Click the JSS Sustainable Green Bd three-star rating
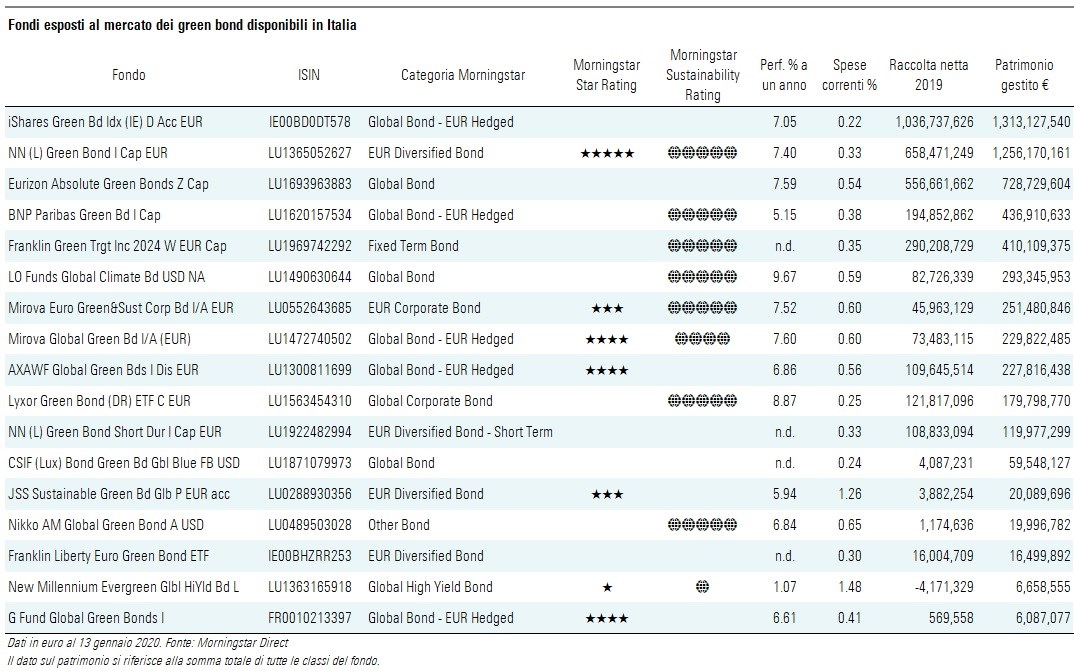 pyautogui.click(x=606, y=494)
